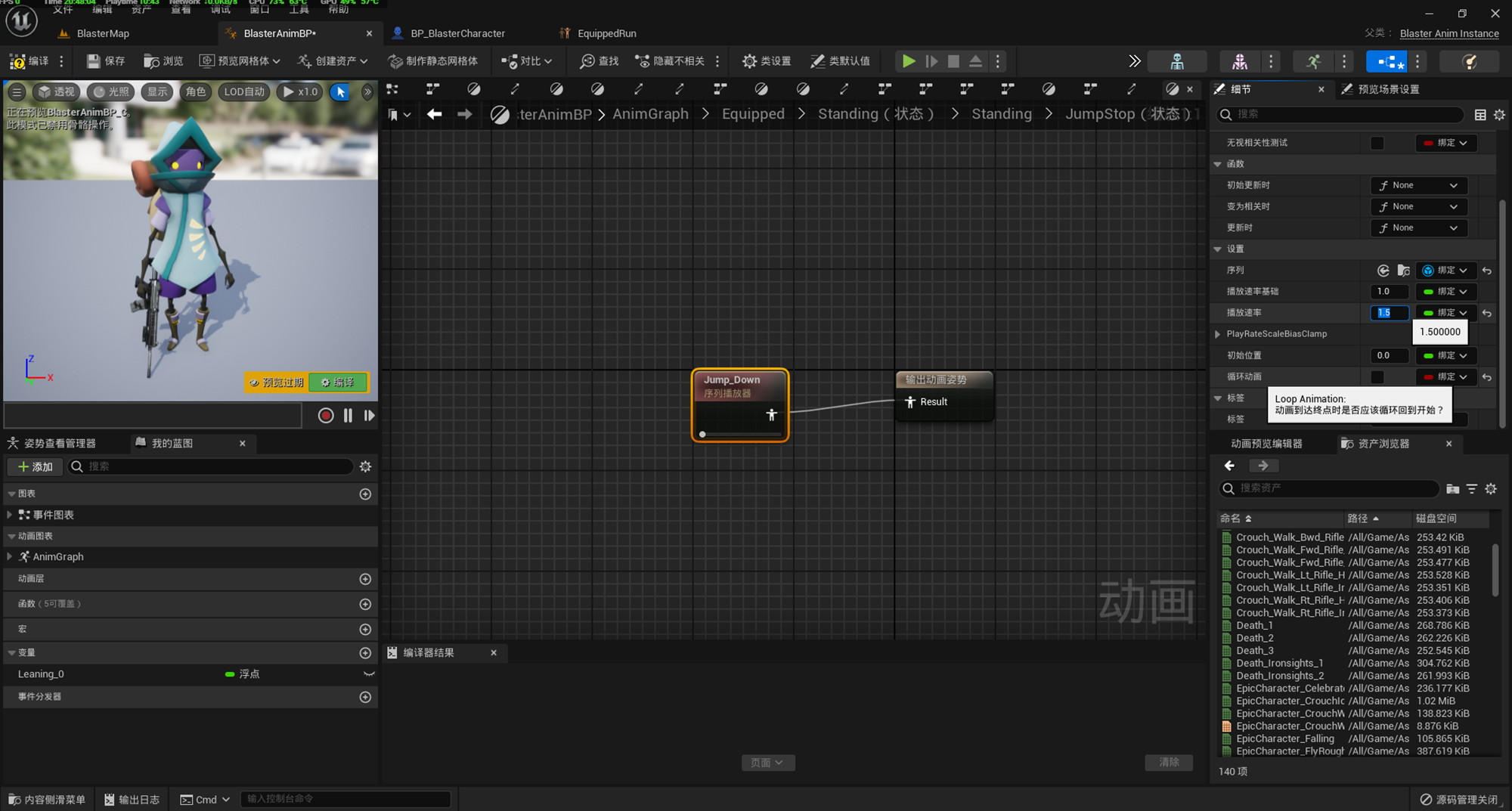
Task: Add new variable with plus in 变量 row
Action: [x=365, y=653]
